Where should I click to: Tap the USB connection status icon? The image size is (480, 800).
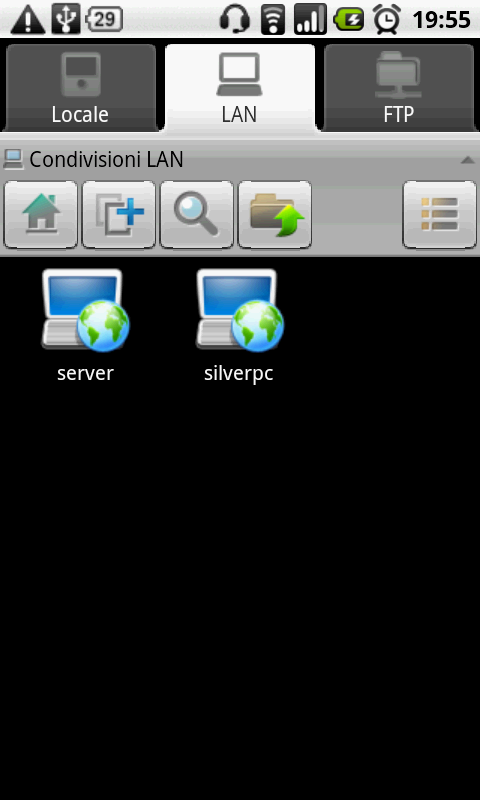[66, 20]
